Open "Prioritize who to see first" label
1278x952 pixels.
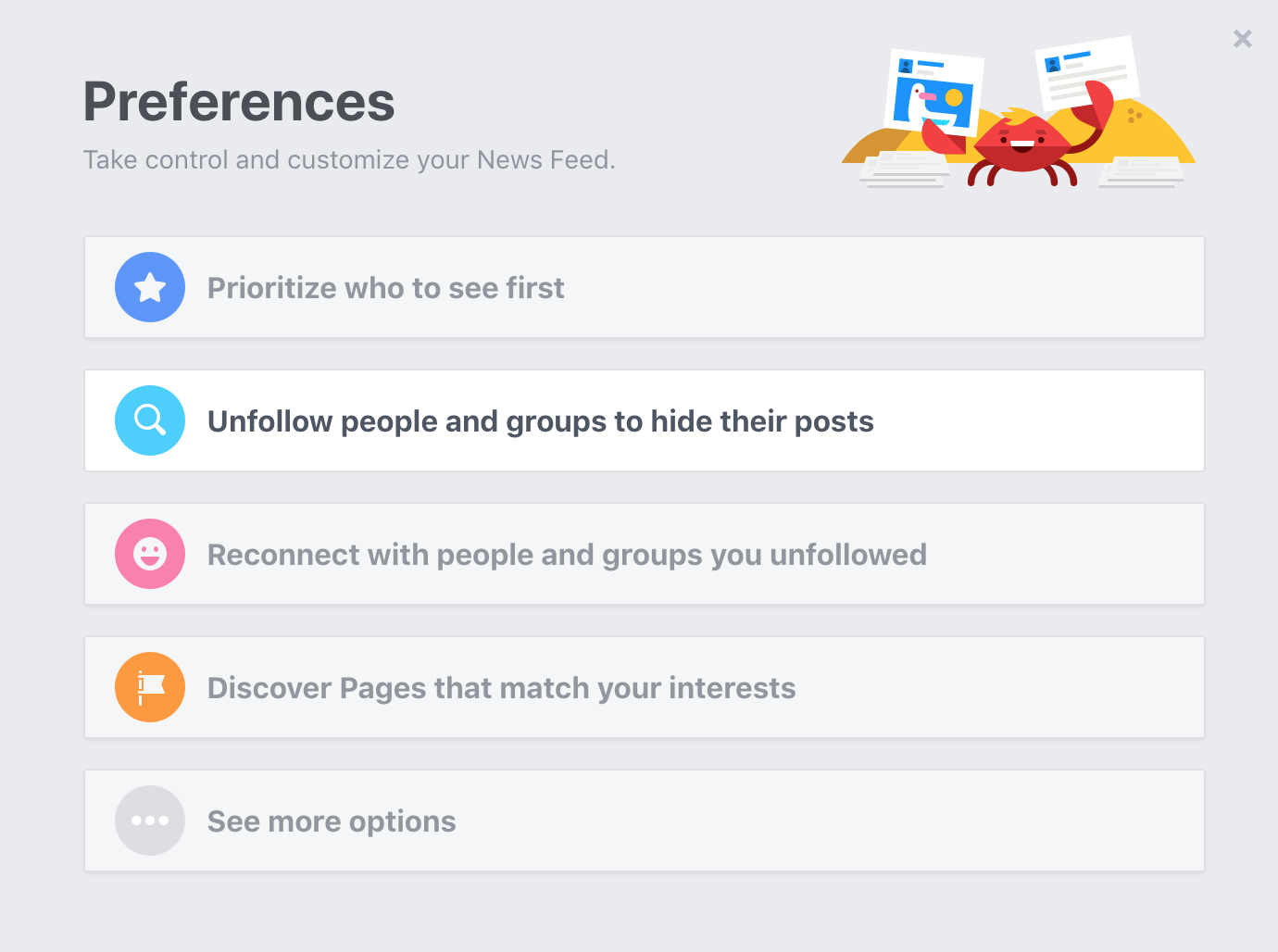pyautogui.click(x=385, y=288)
